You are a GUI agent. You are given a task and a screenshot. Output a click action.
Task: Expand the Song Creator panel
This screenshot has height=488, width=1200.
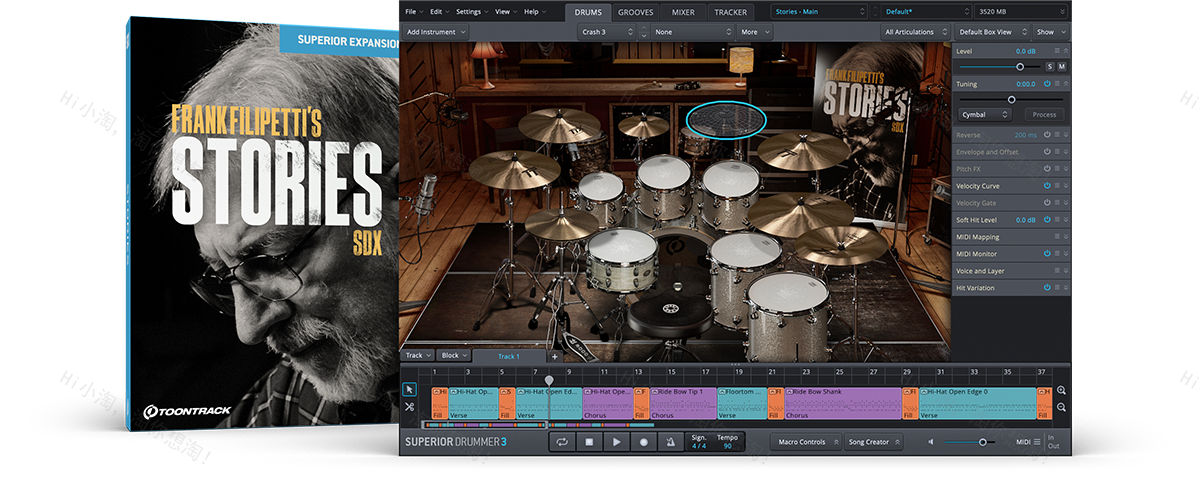[873, 442]
